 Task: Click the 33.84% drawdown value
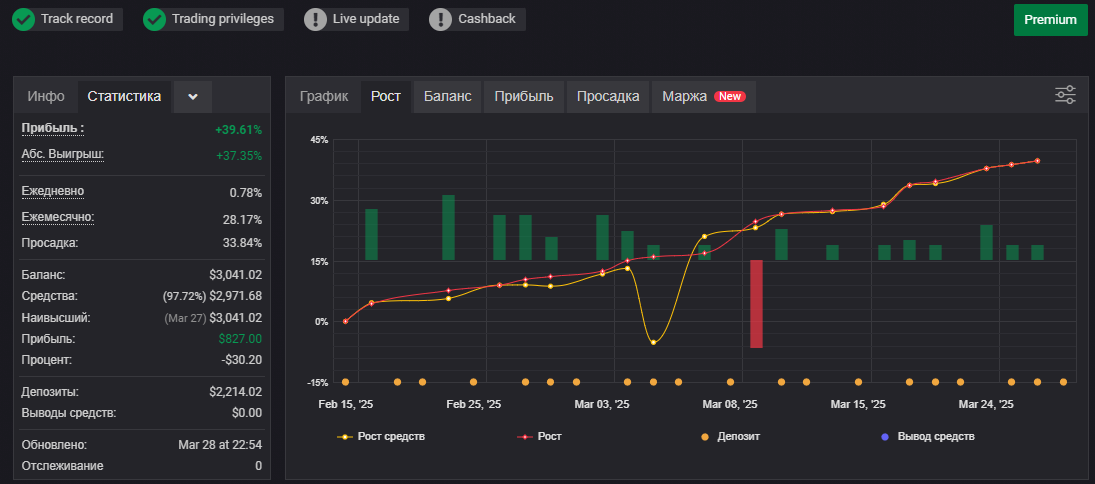point(242,243)
